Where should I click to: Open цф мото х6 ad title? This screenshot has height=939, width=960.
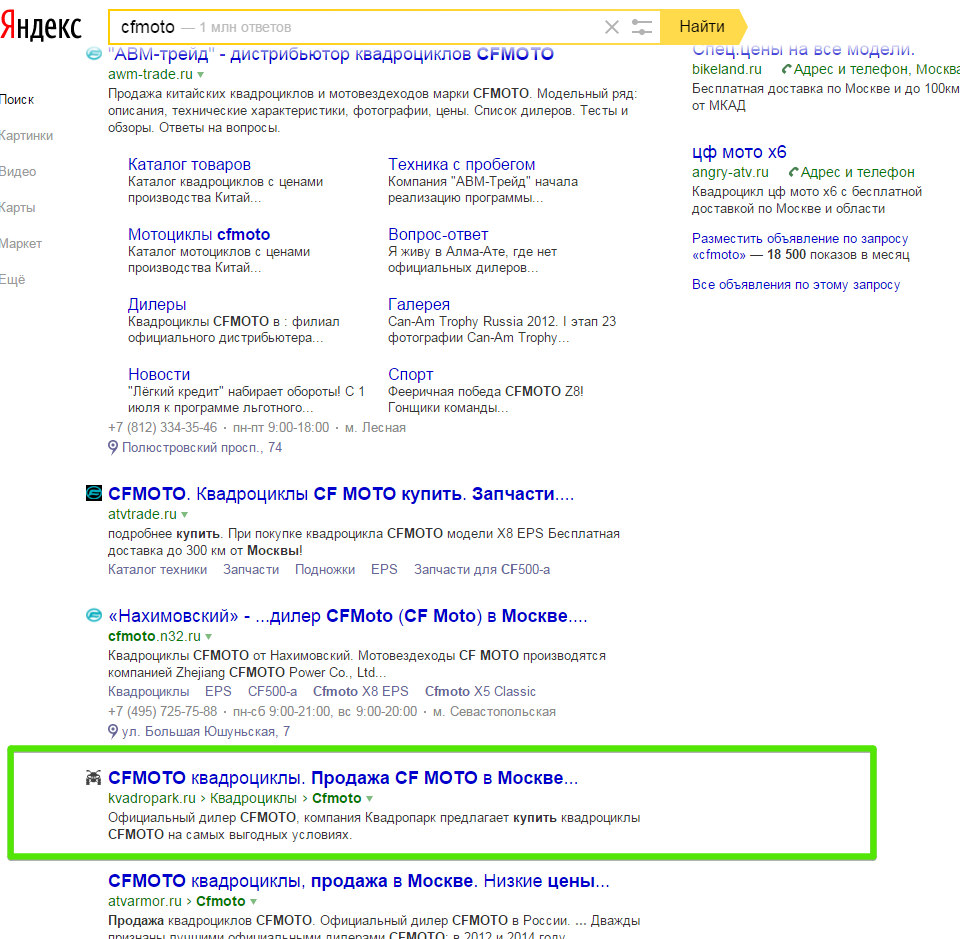[x=739, y=152]
